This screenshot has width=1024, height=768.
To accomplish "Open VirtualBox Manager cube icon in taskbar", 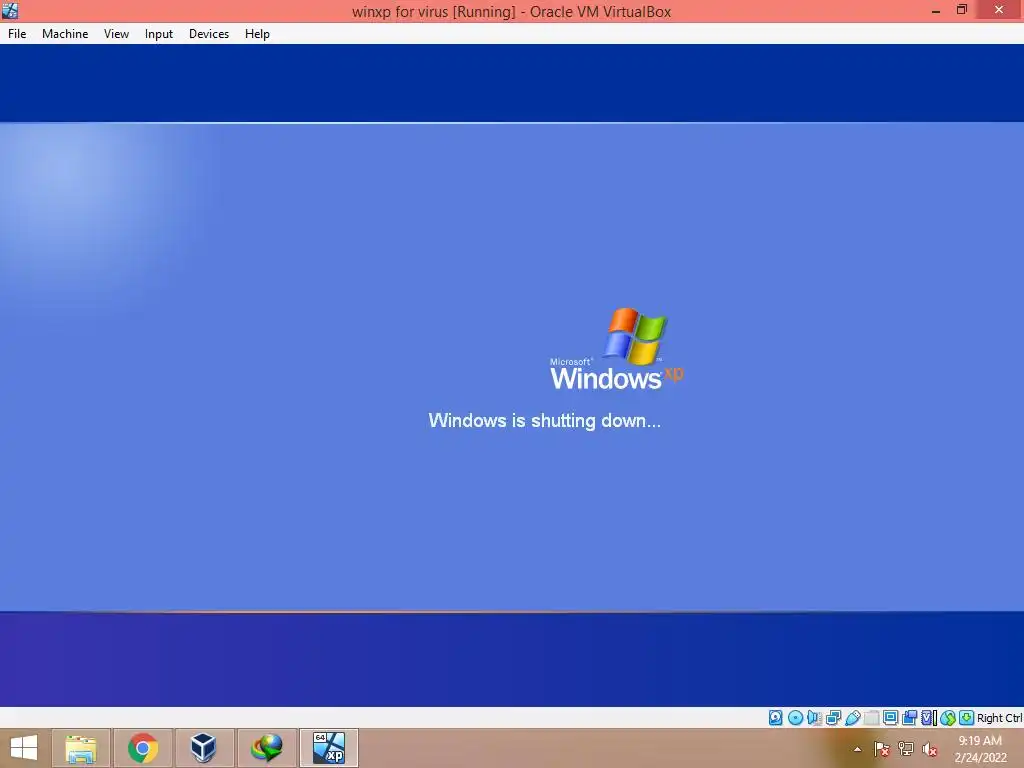I will [x=204, y=748].
